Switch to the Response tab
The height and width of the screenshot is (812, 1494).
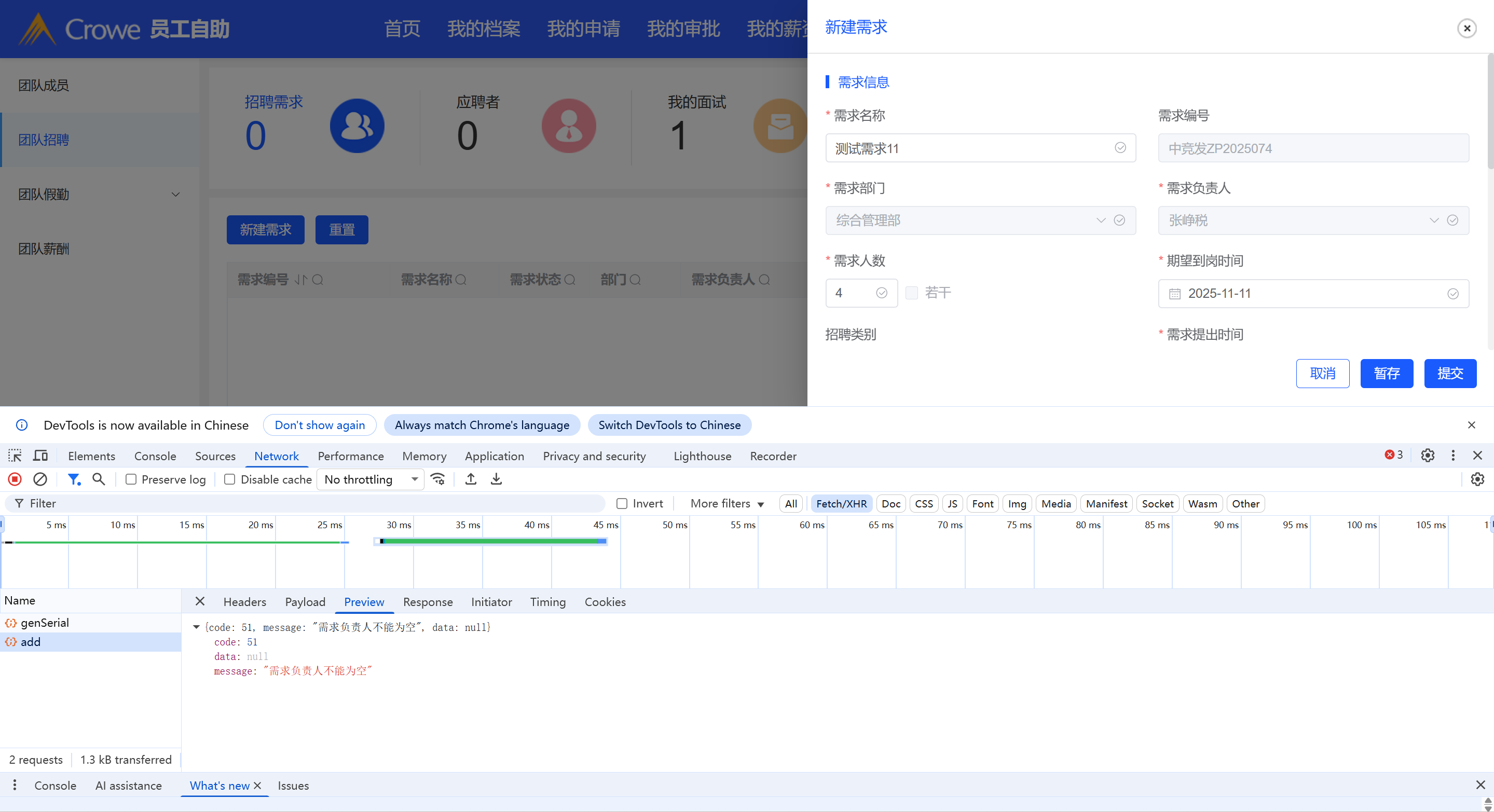click(x=428, y=602)
